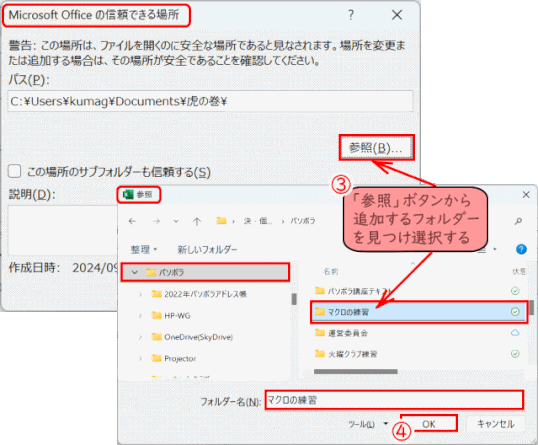Go back with the left arrow in 参照 dialog

click(132, 221)
